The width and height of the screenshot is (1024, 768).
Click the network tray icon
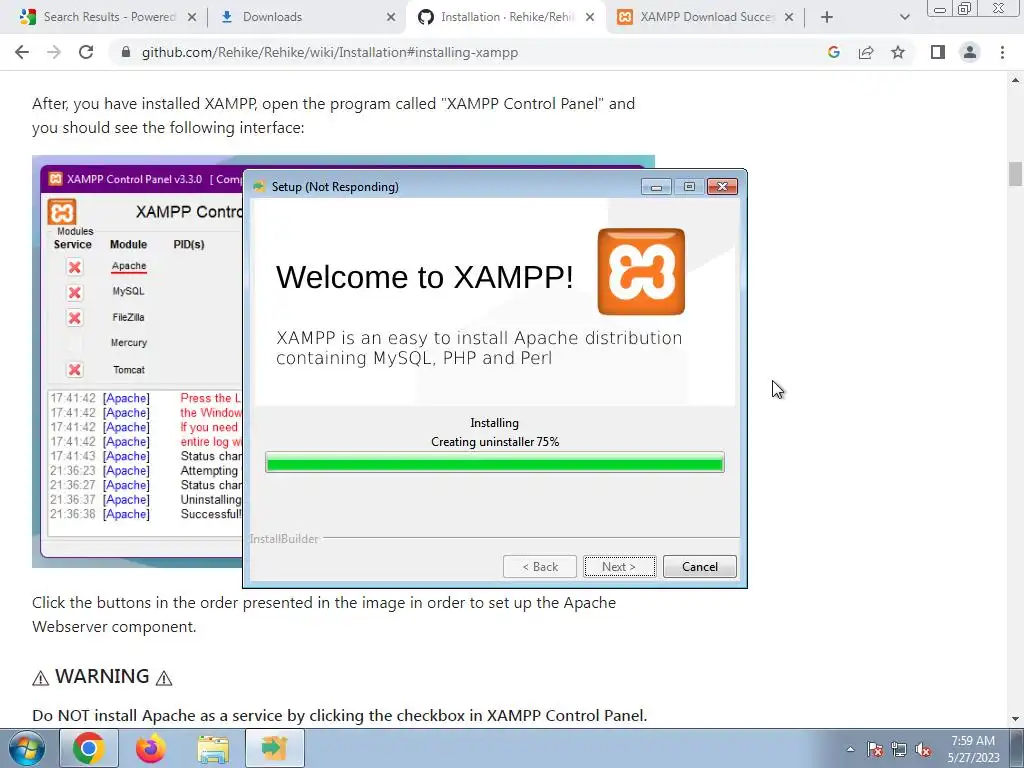coord(899,750)
